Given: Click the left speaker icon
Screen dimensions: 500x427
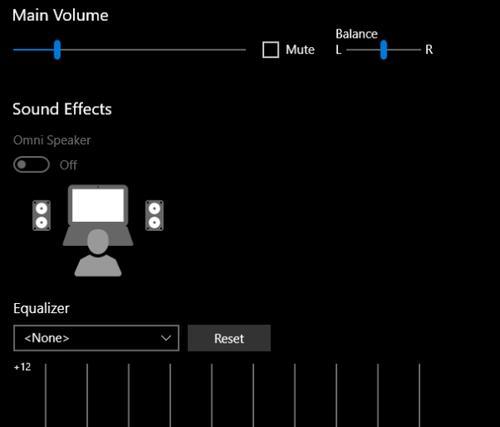Looking at the screenshot, I should point(41,215).
